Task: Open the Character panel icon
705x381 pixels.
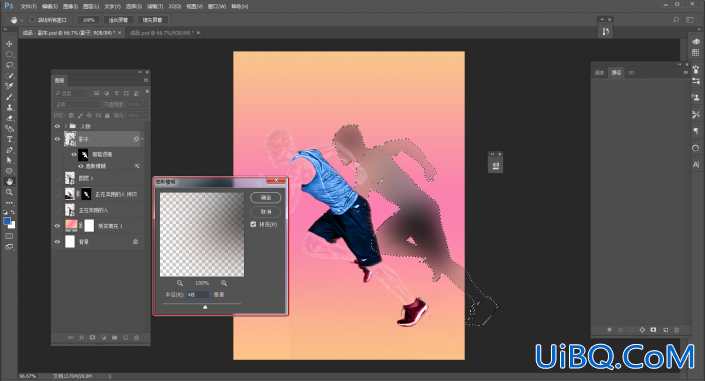Action: coord(696,165)
